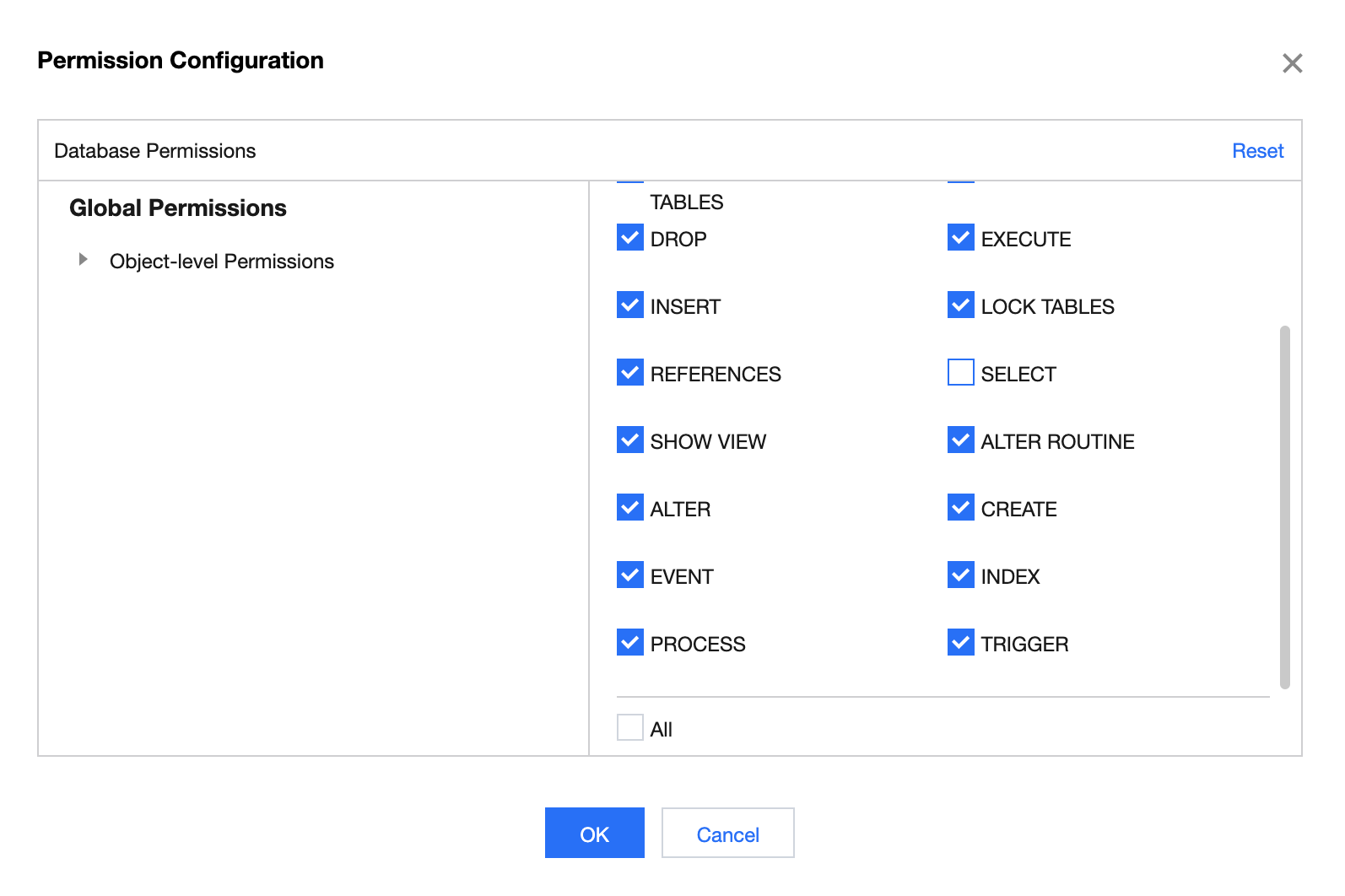Uncheck the EXECUTE permission checkbox
This screenshot has width=1345, height=896.
point(960,238)
